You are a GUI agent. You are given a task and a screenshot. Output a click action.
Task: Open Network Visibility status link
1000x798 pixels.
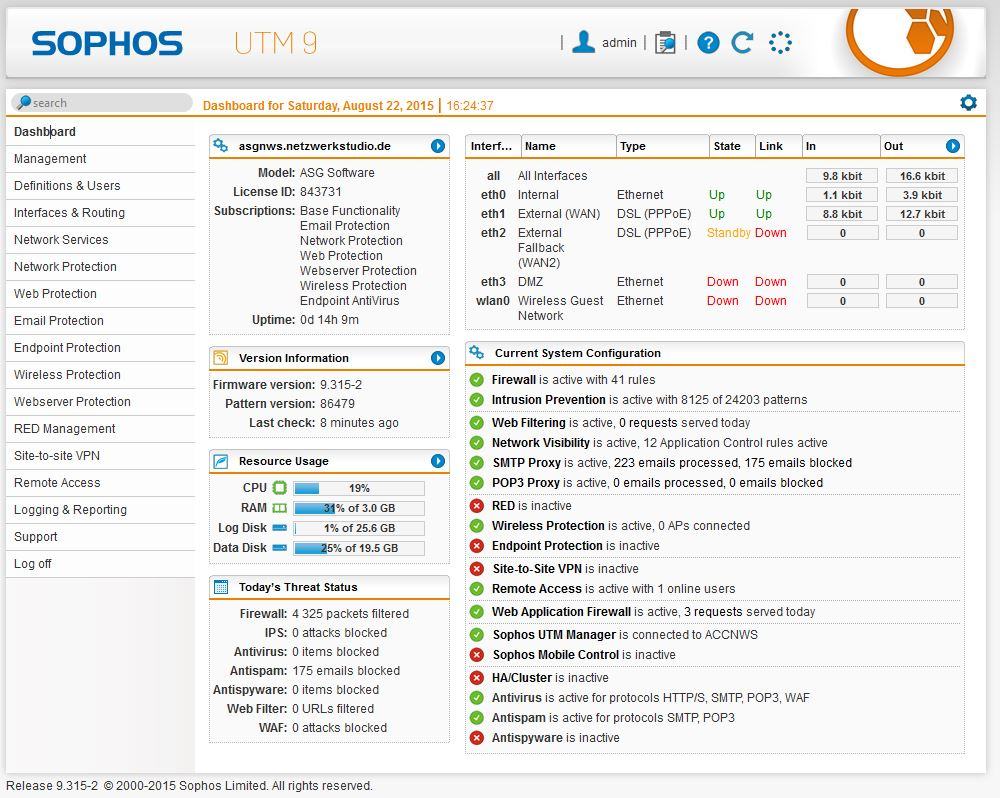click(541, 443)
